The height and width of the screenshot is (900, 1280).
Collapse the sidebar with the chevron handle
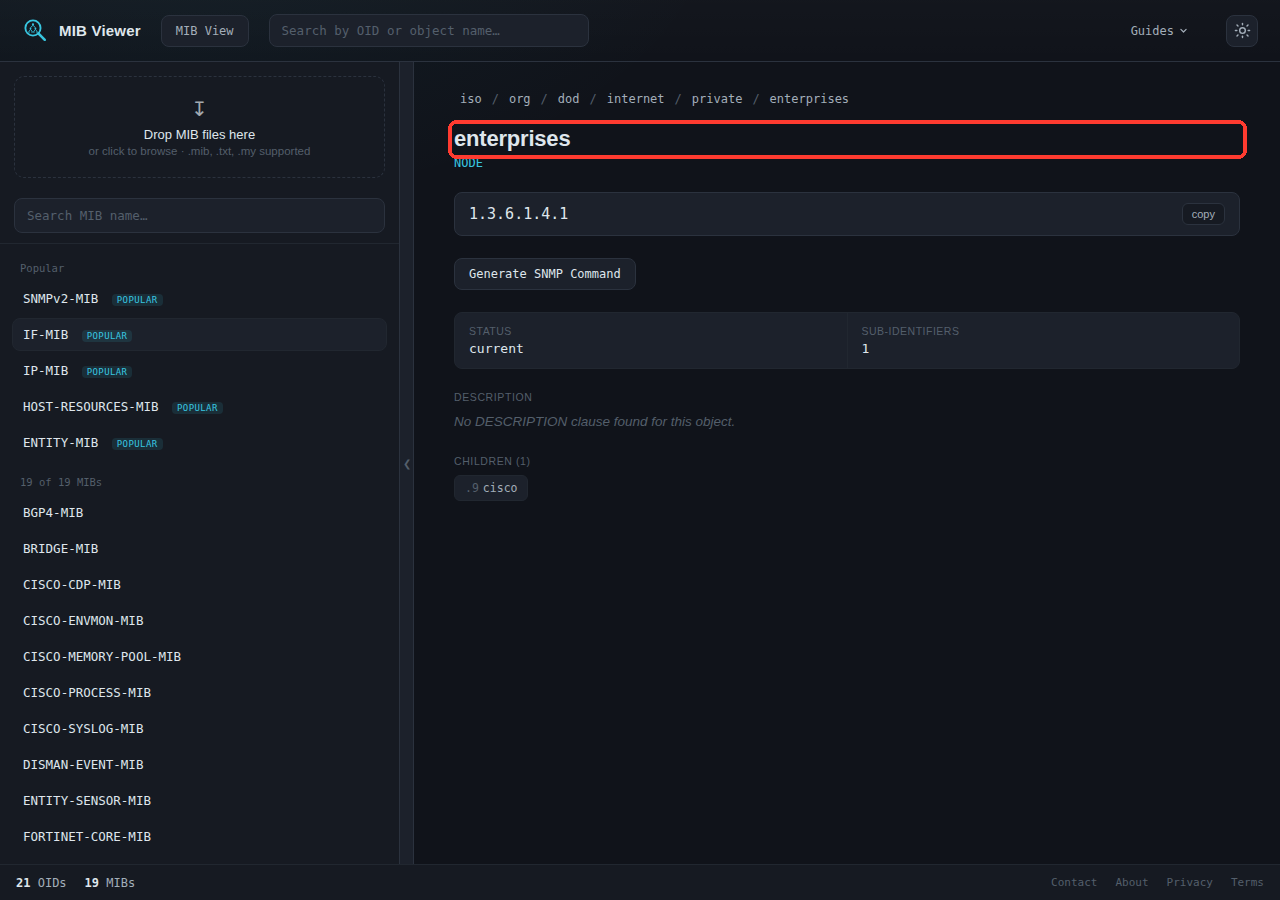(407, 464)
